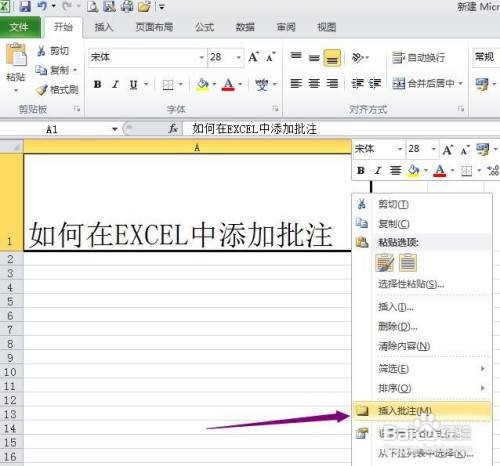Open number format dropdown (常规)

point(486,57)
